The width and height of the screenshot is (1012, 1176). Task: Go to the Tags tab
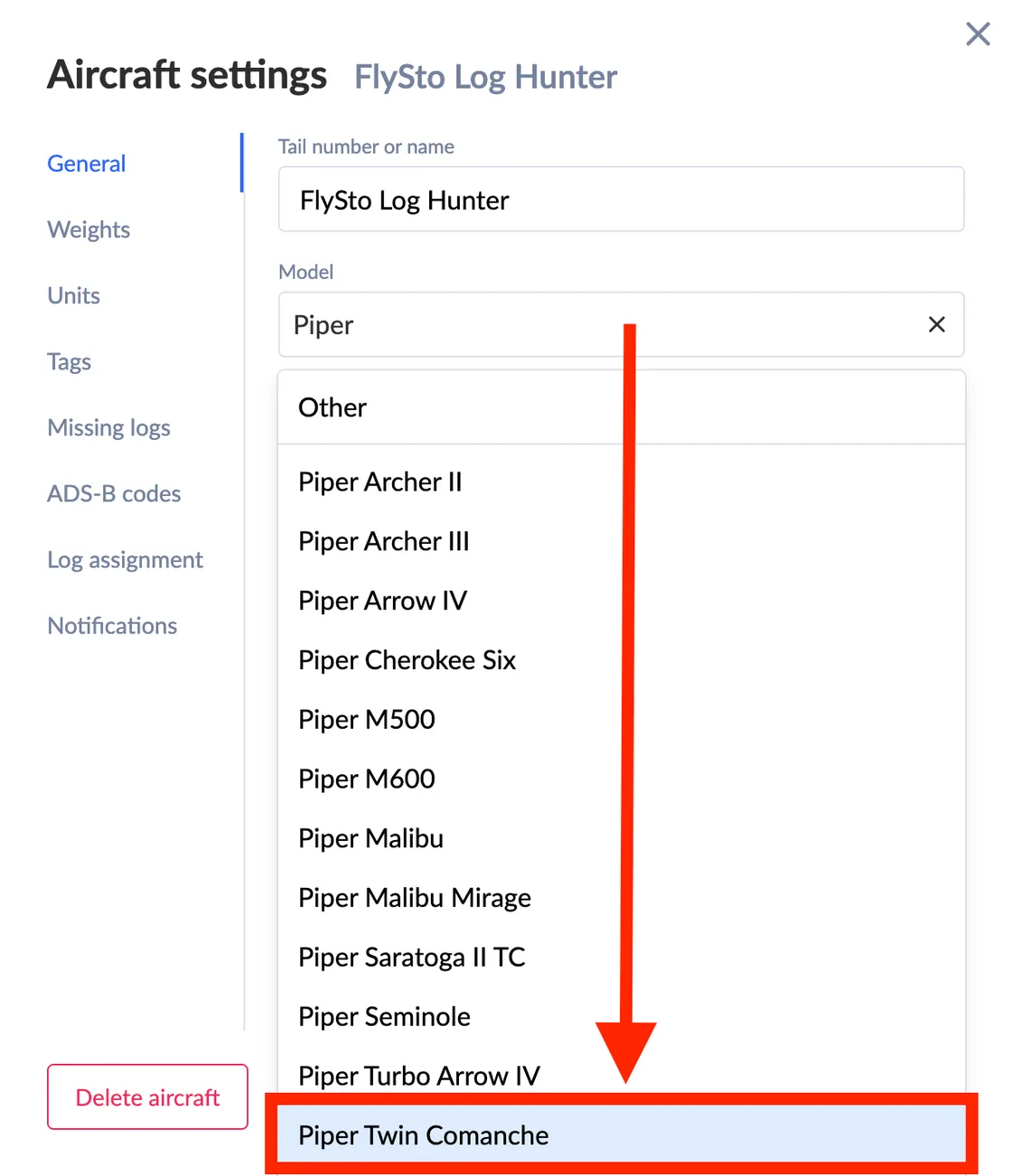[x=70, y=361]
